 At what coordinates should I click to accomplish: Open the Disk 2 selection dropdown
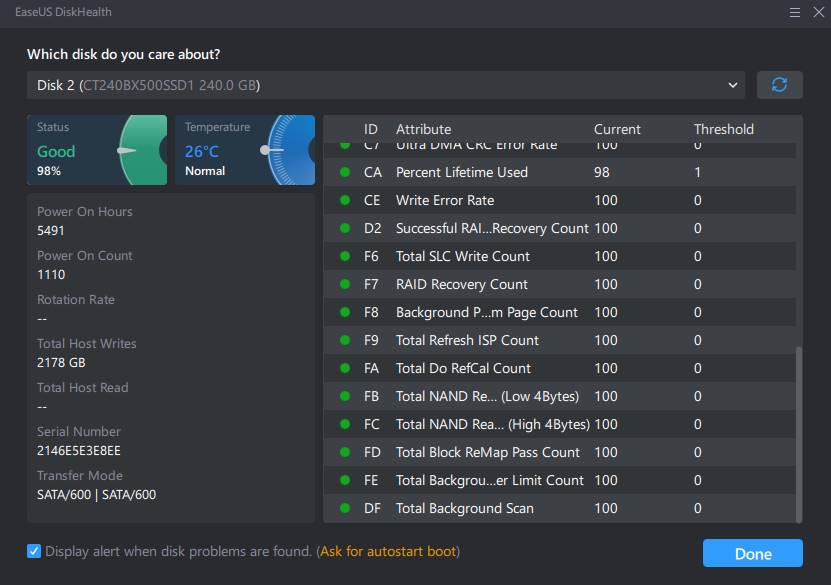coord(386,85)
